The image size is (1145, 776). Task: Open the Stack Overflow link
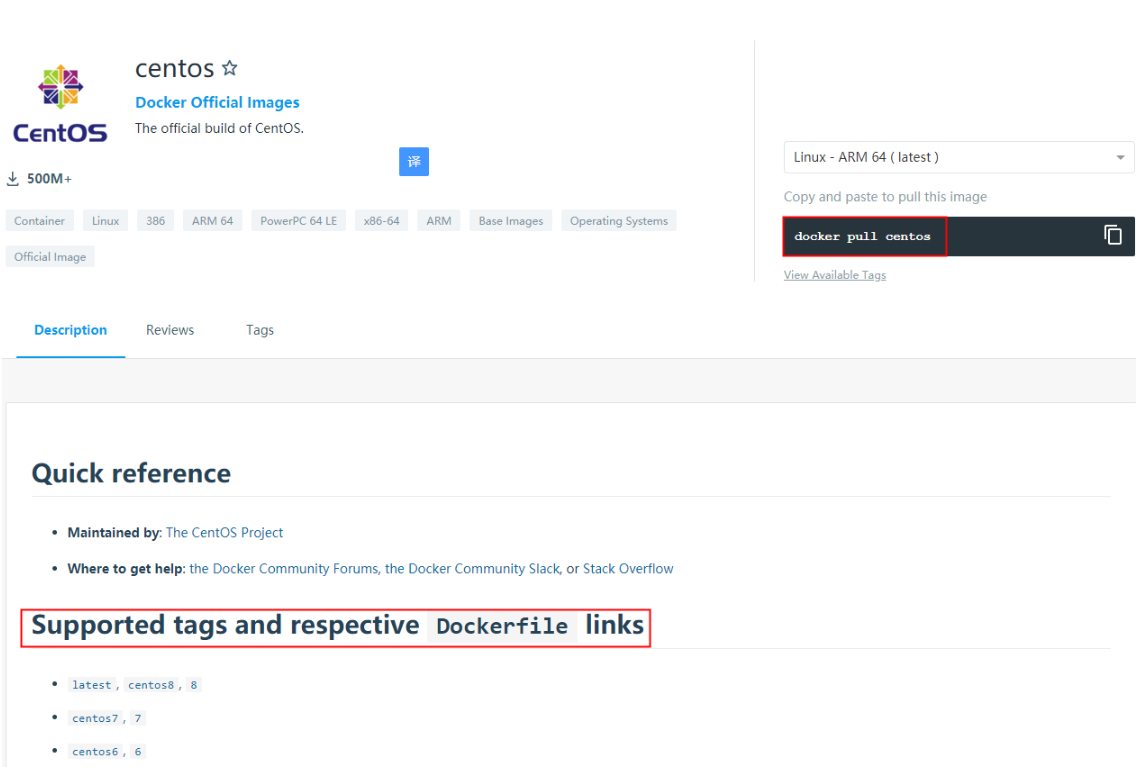coord(628,569)
